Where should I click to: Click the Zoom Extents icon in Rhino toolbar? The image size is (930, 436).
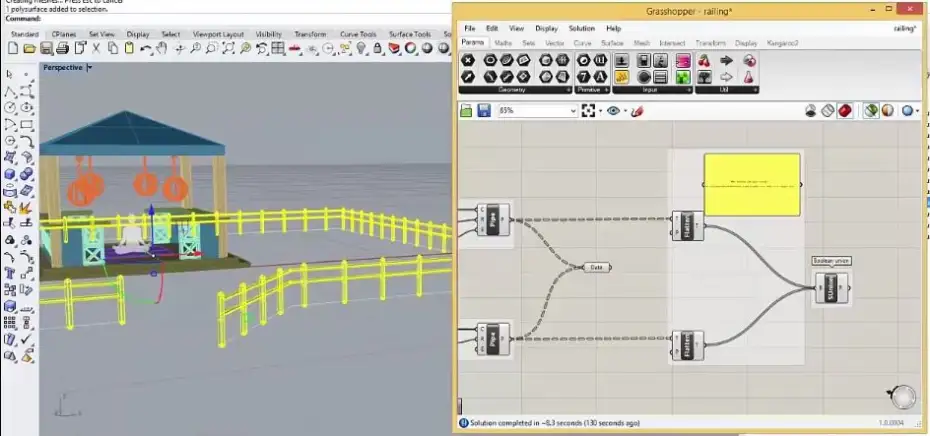tap(228, 49)
